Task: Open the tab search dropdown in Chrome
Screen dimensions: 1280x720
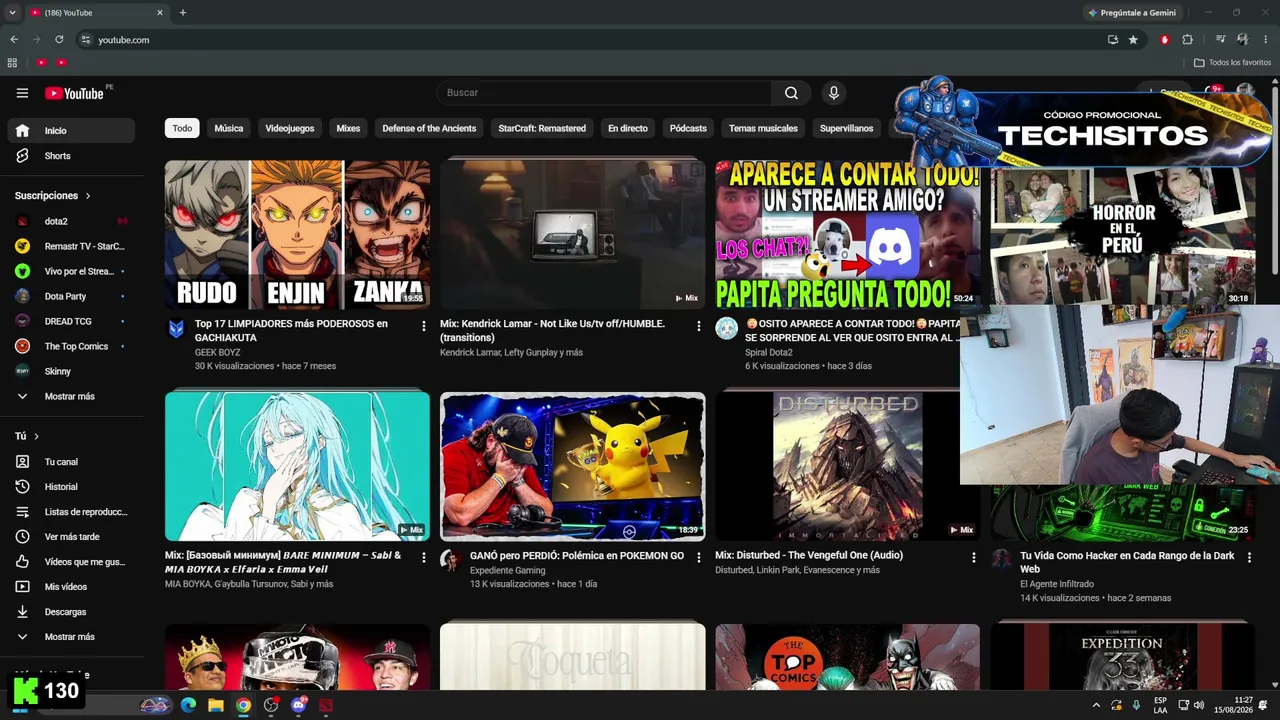Action: click(x=12, y=13)
